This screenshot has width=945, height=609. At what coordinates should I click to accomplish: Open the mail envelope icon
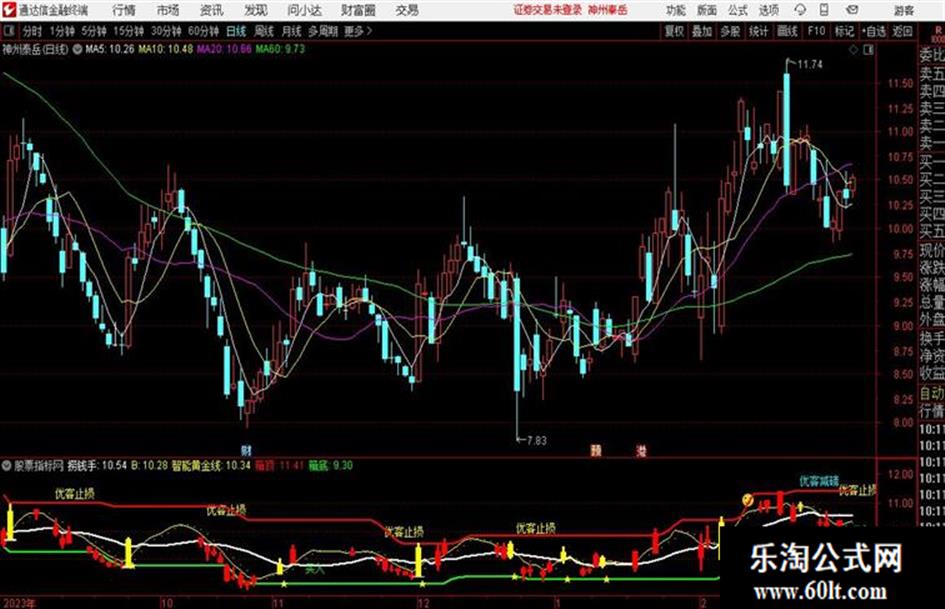[x=852, y=10]
